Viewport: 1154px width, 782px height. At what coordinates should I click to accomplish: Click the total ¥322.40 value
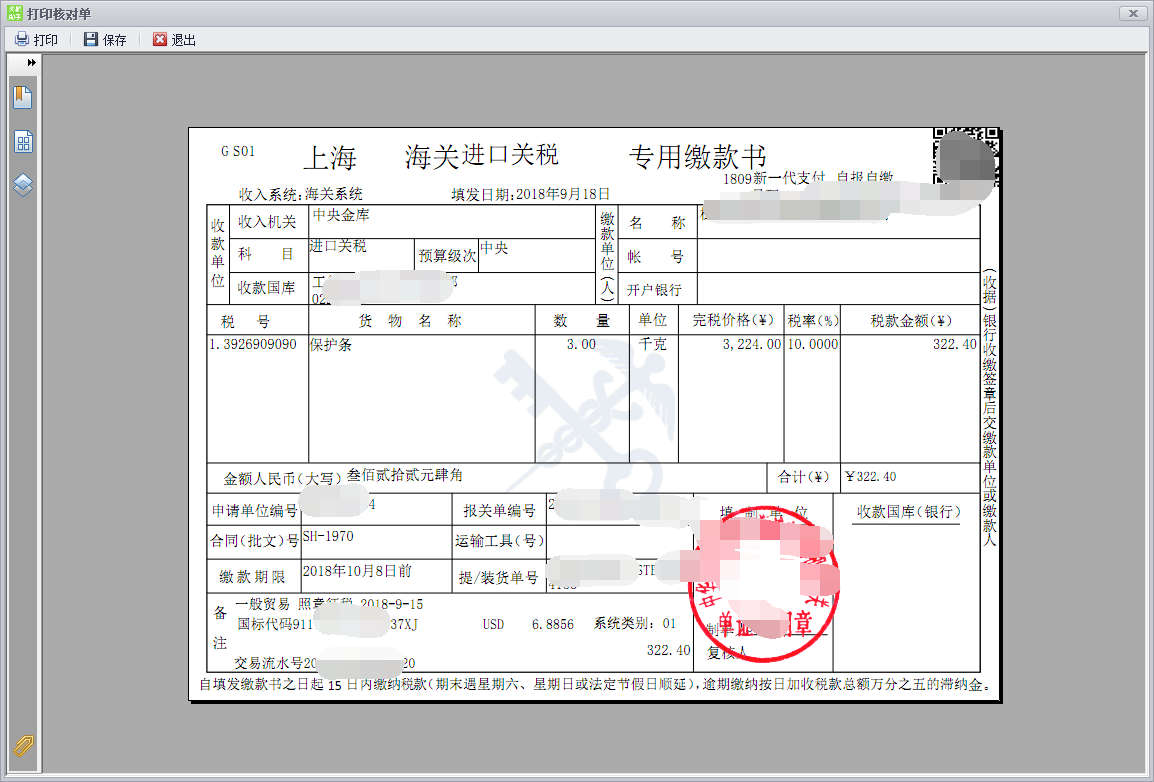click(x=871, y=477)
